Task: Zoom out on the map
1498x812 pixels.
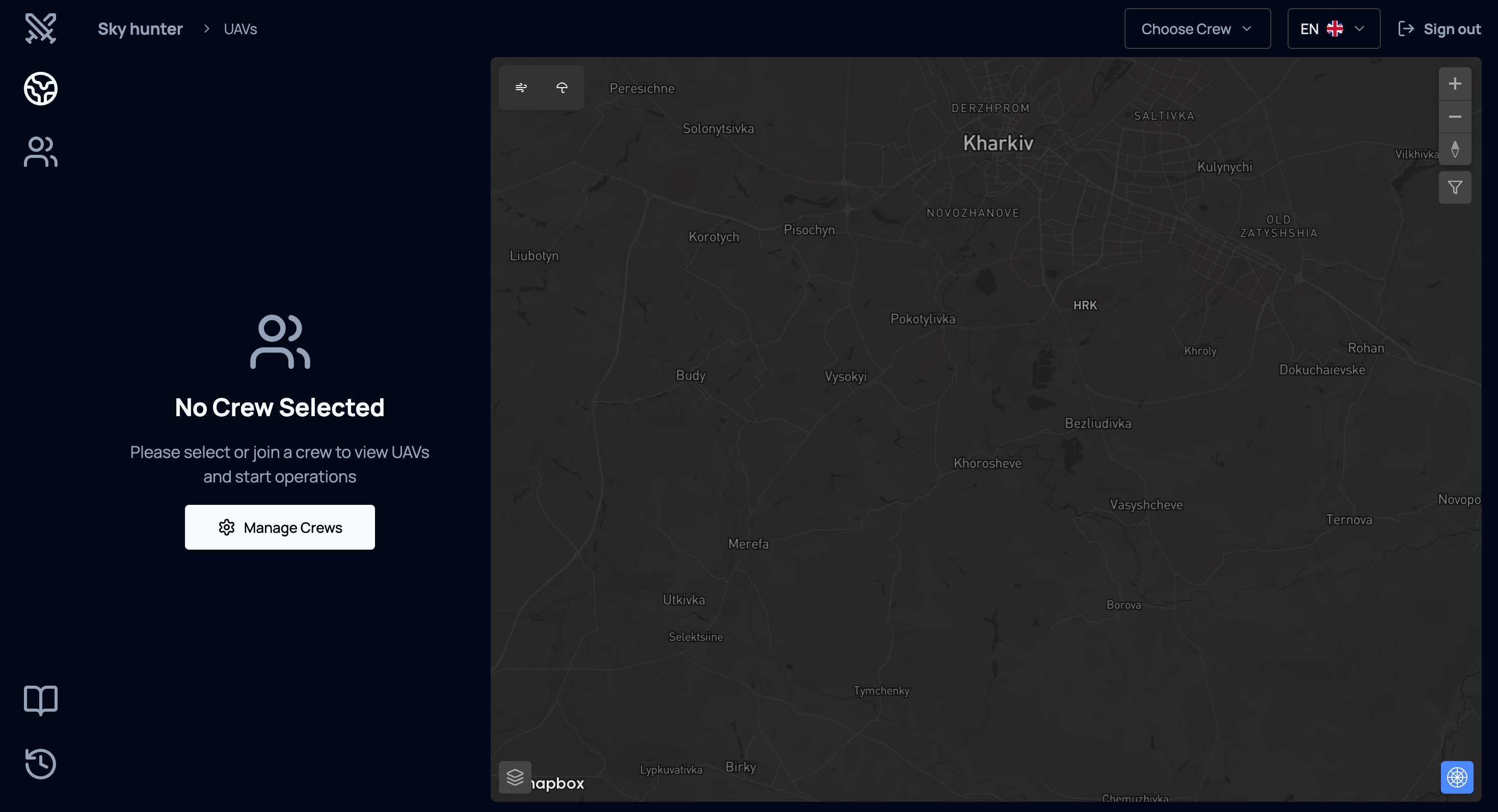Action: [x=1455, y=117]
